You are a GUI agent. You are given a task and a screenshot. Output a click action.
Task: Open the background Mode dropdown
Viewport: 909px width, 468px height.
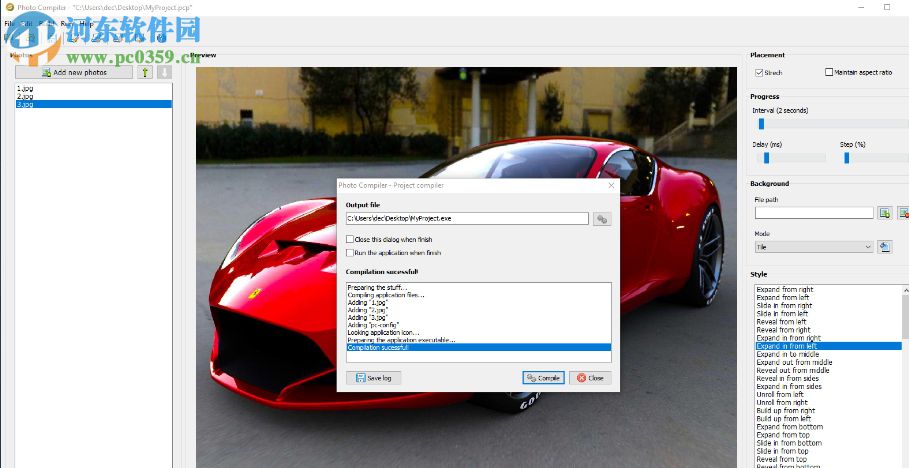[814, 247]
